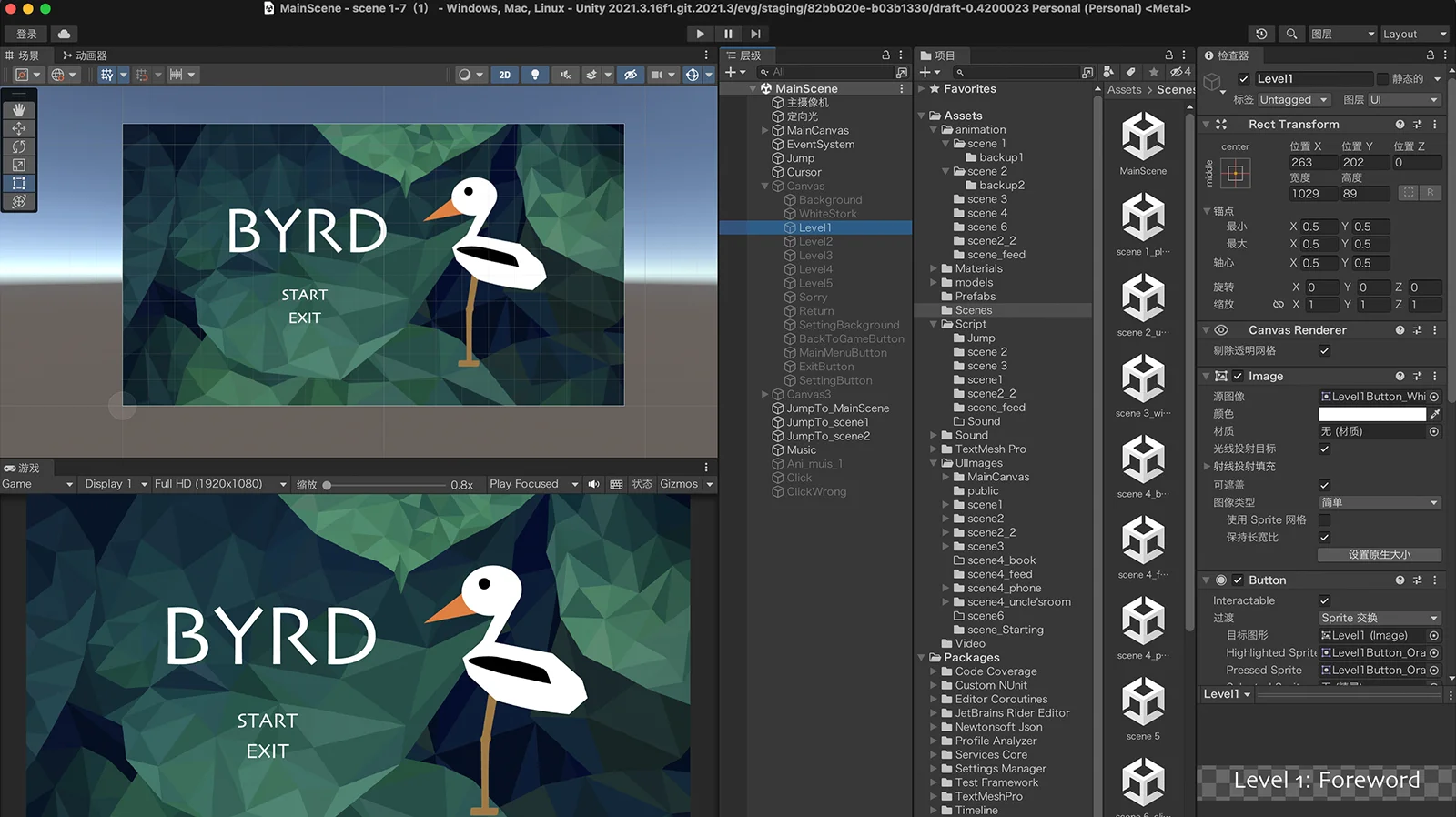Select the Rect Transform tool
1456x817 pixels.
click(19, 183)
